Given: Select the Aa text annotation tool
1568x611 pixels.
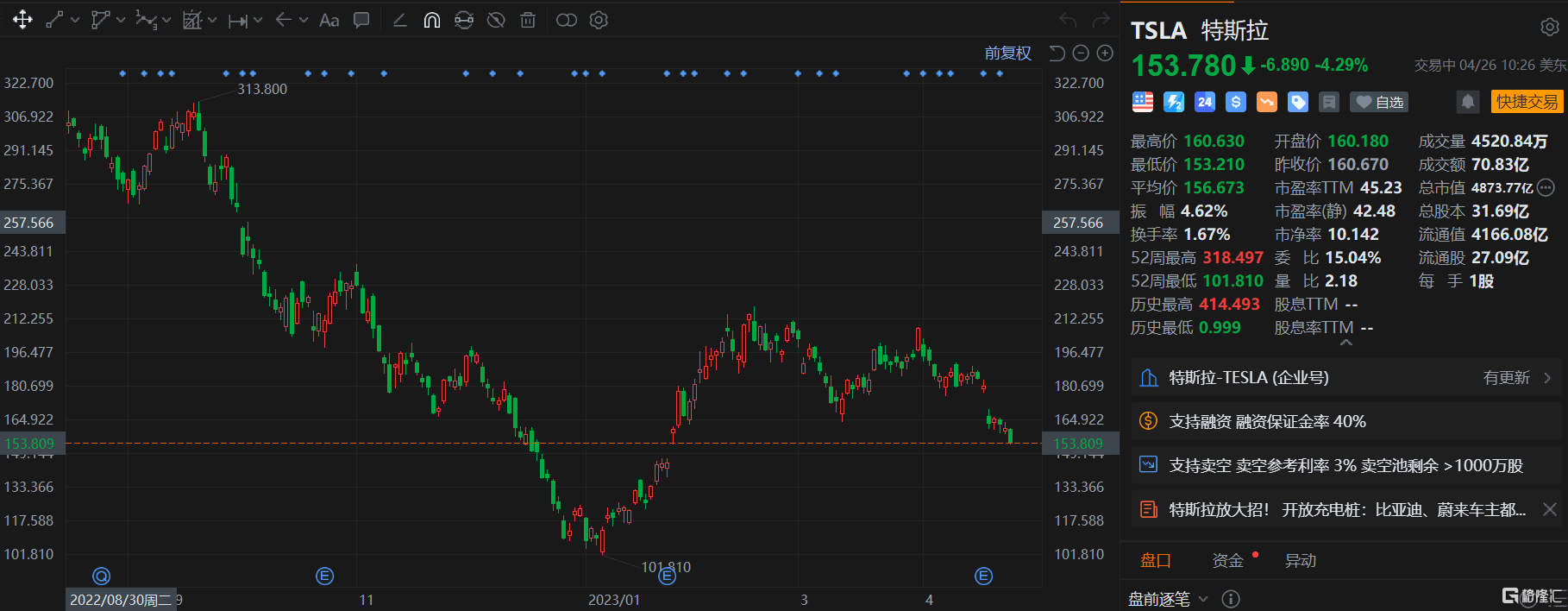Looking at the screenshot, I should 329,20.
